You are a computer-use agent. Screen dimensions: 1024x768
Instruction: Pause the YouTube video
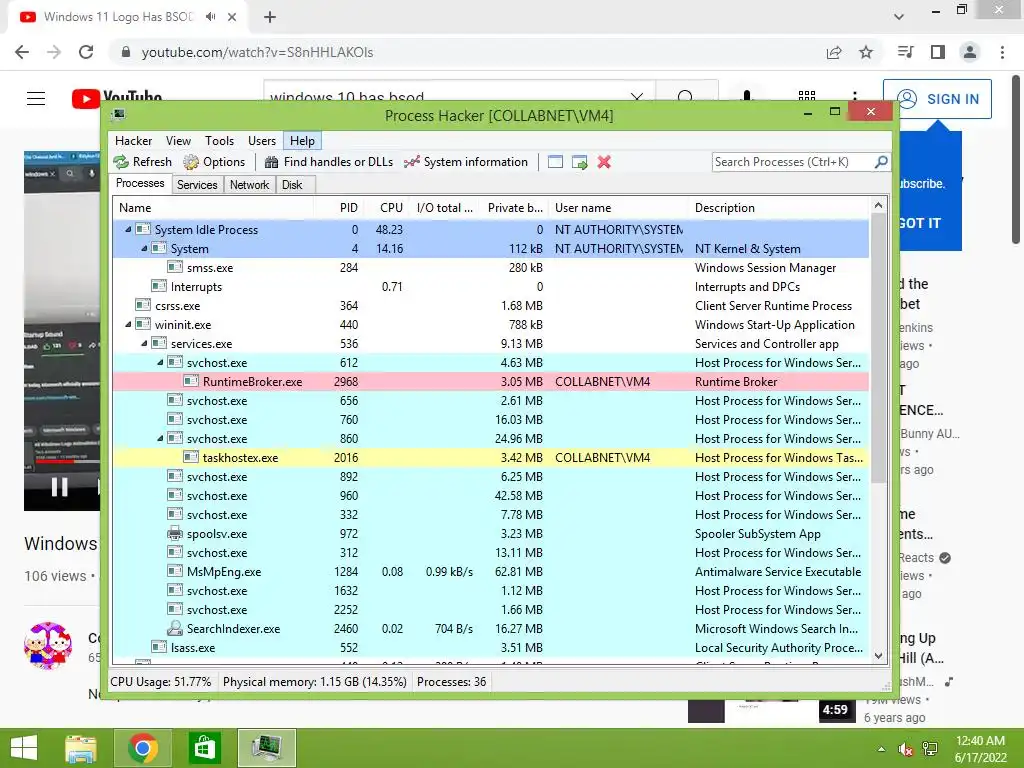point(59,487)
